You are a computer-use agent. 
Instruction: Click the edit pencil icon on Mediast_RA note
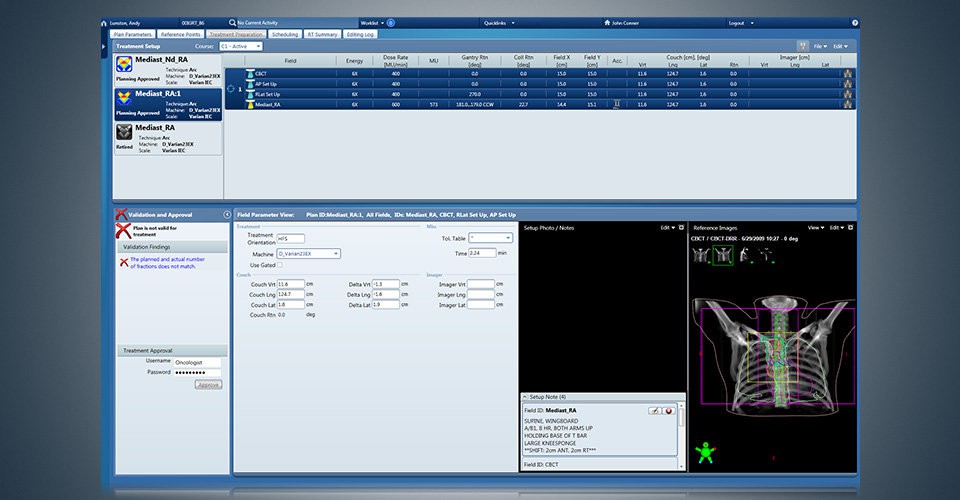[654, 411]
